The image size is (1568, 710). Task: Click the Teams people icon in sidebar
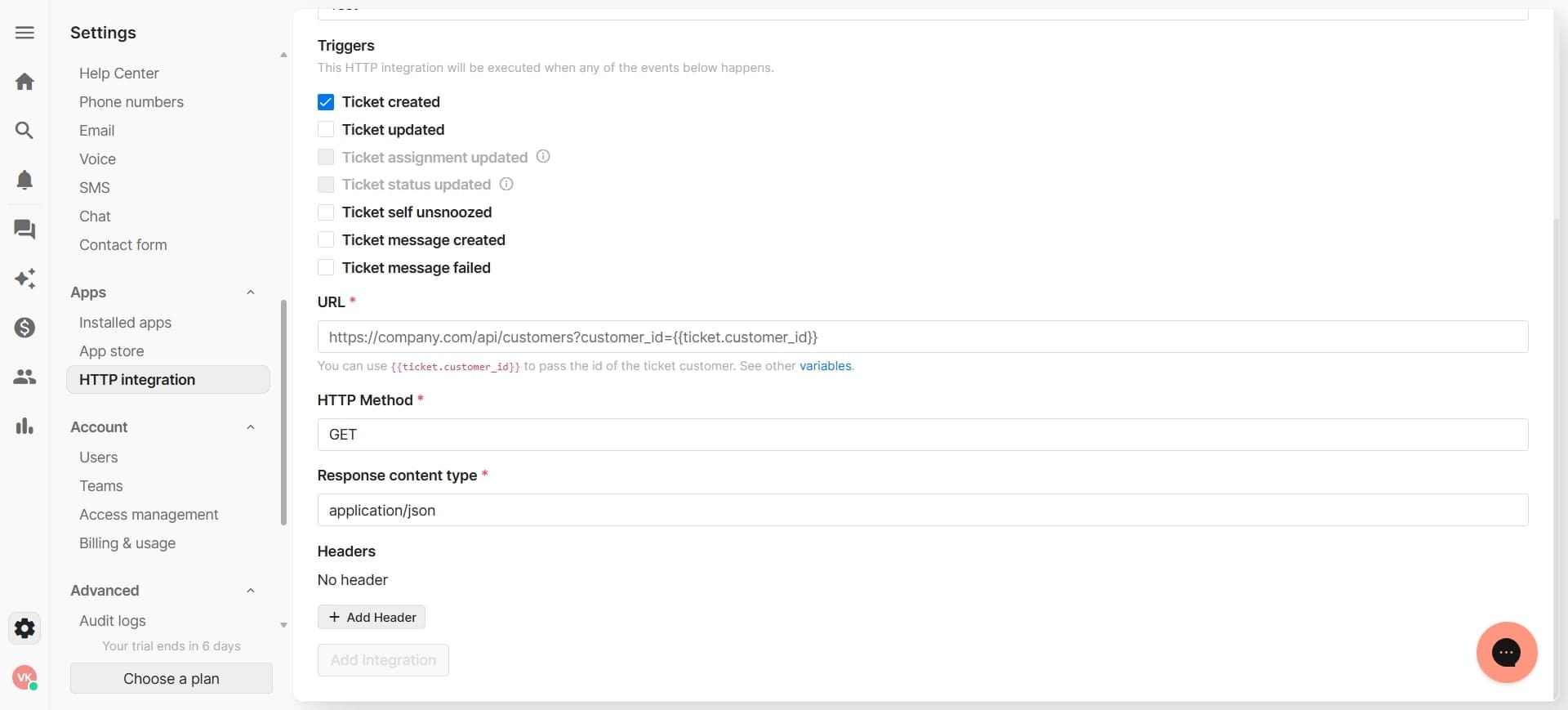point(24,377)
